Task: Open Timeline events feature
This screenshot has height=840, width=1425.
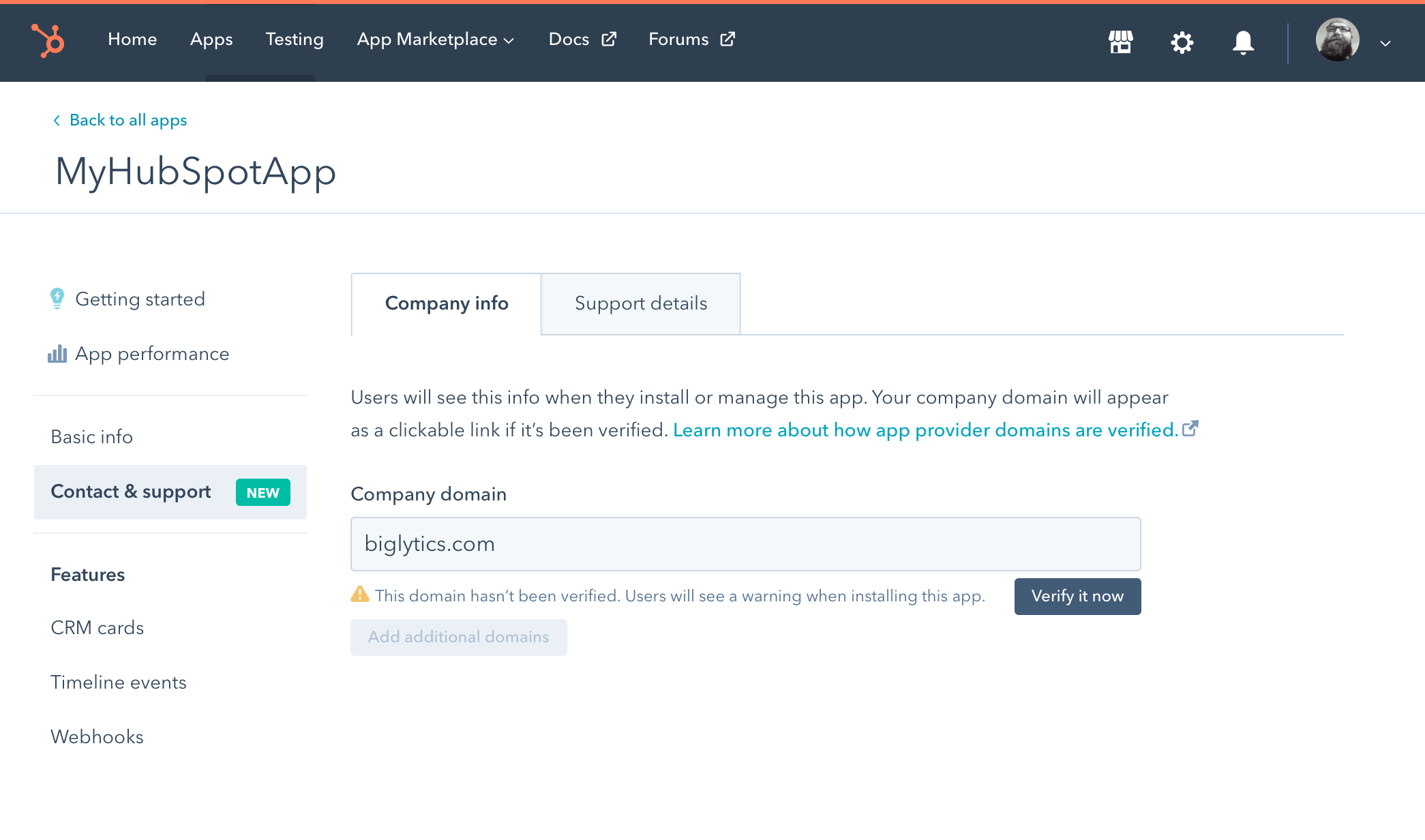Action: click(119, 682)
